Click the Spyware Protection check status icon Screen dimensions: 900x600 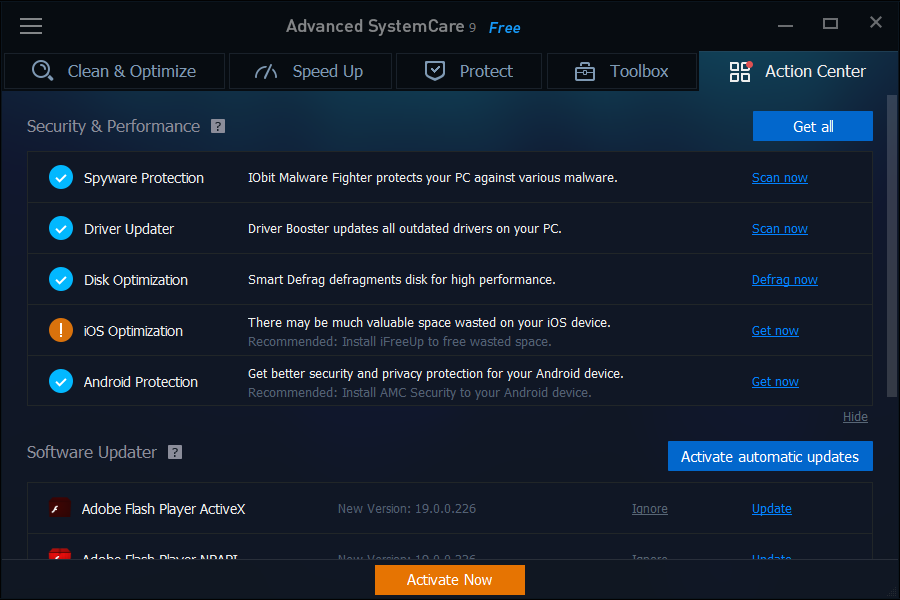point(61,177)
